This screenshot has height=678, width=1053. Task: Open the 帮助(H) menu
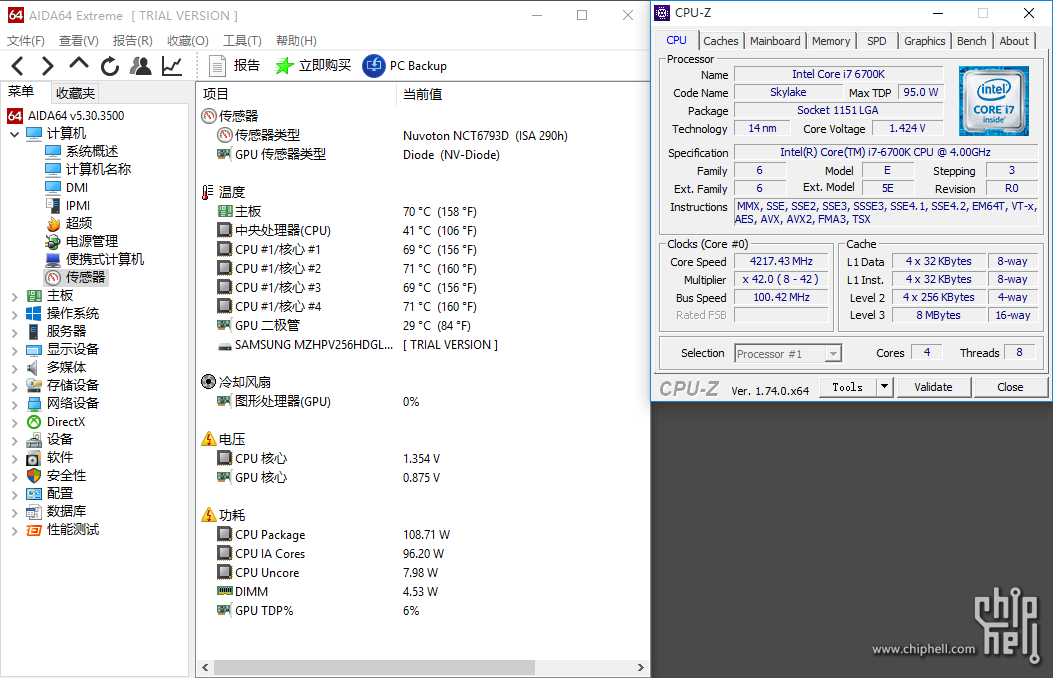(296, 41)
